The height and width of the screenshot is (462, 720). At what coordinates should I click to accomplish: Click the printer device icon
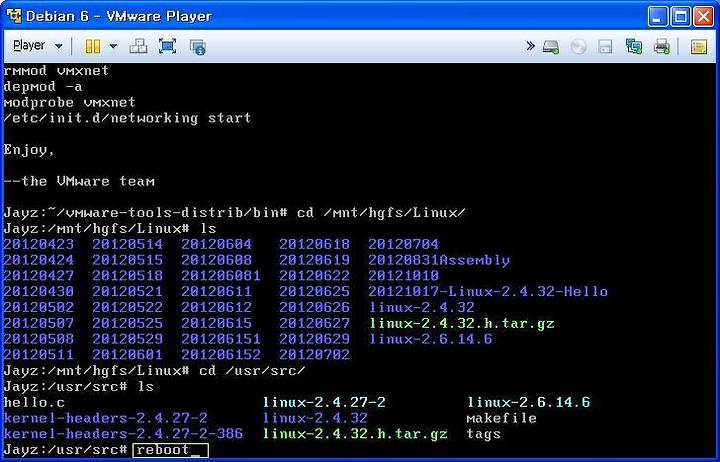pos(662,46)
